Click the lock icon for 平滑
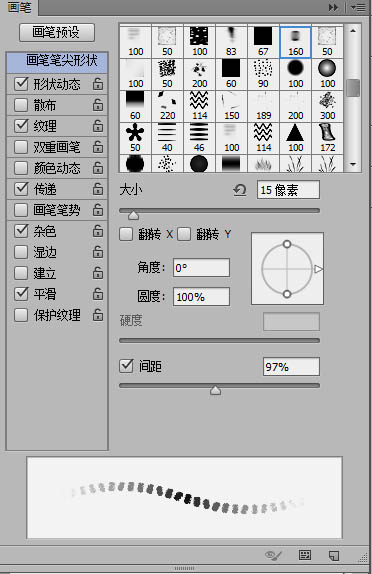This screenshot has height=574, width=372. [x=98, y=294]
